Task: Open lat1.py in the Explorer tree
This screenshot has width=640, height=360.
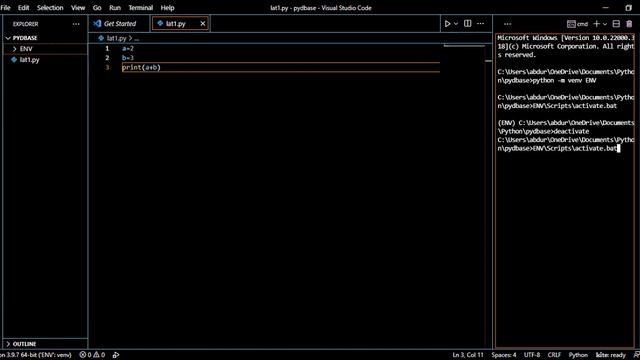Action: click(45, 60)
